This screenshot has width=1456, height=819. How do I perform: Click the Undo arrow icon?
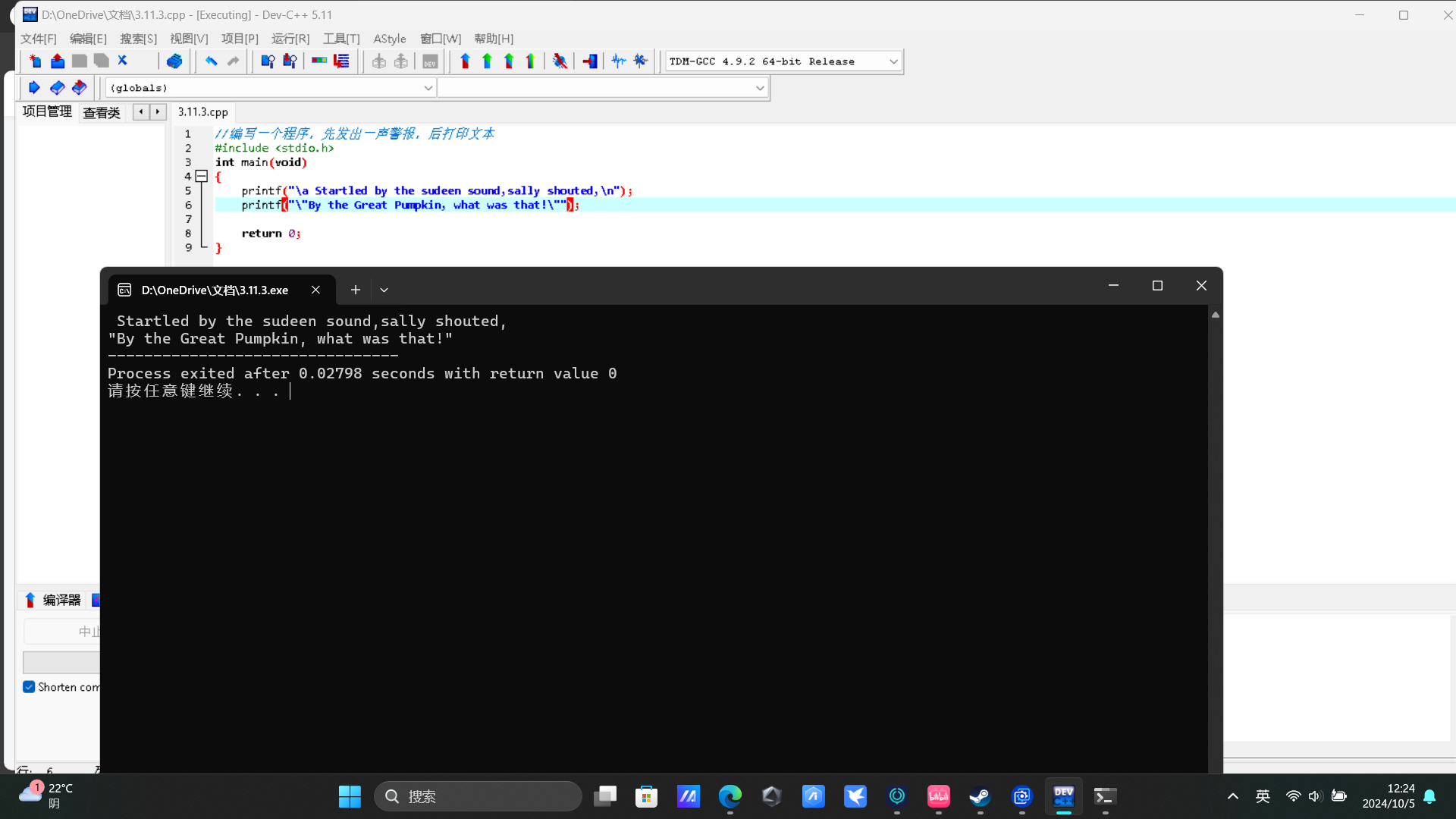(212, 61)
